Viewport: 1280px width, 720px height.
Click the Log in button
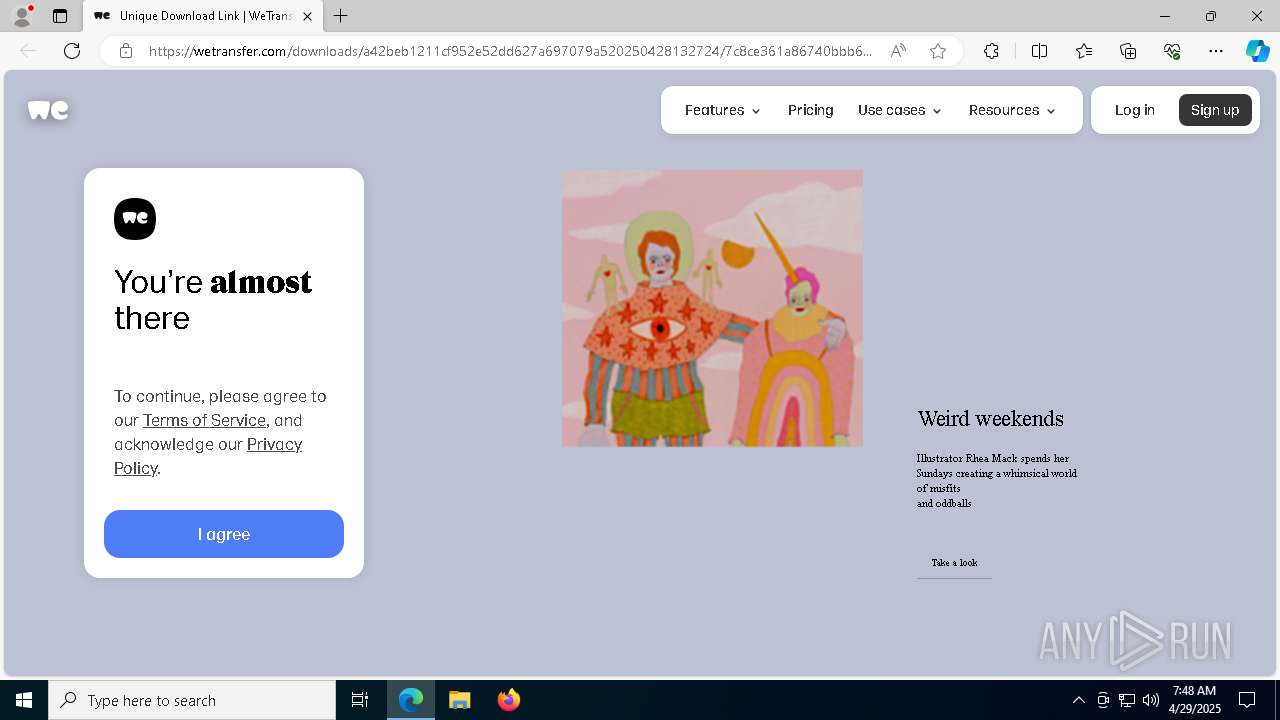1135,110
